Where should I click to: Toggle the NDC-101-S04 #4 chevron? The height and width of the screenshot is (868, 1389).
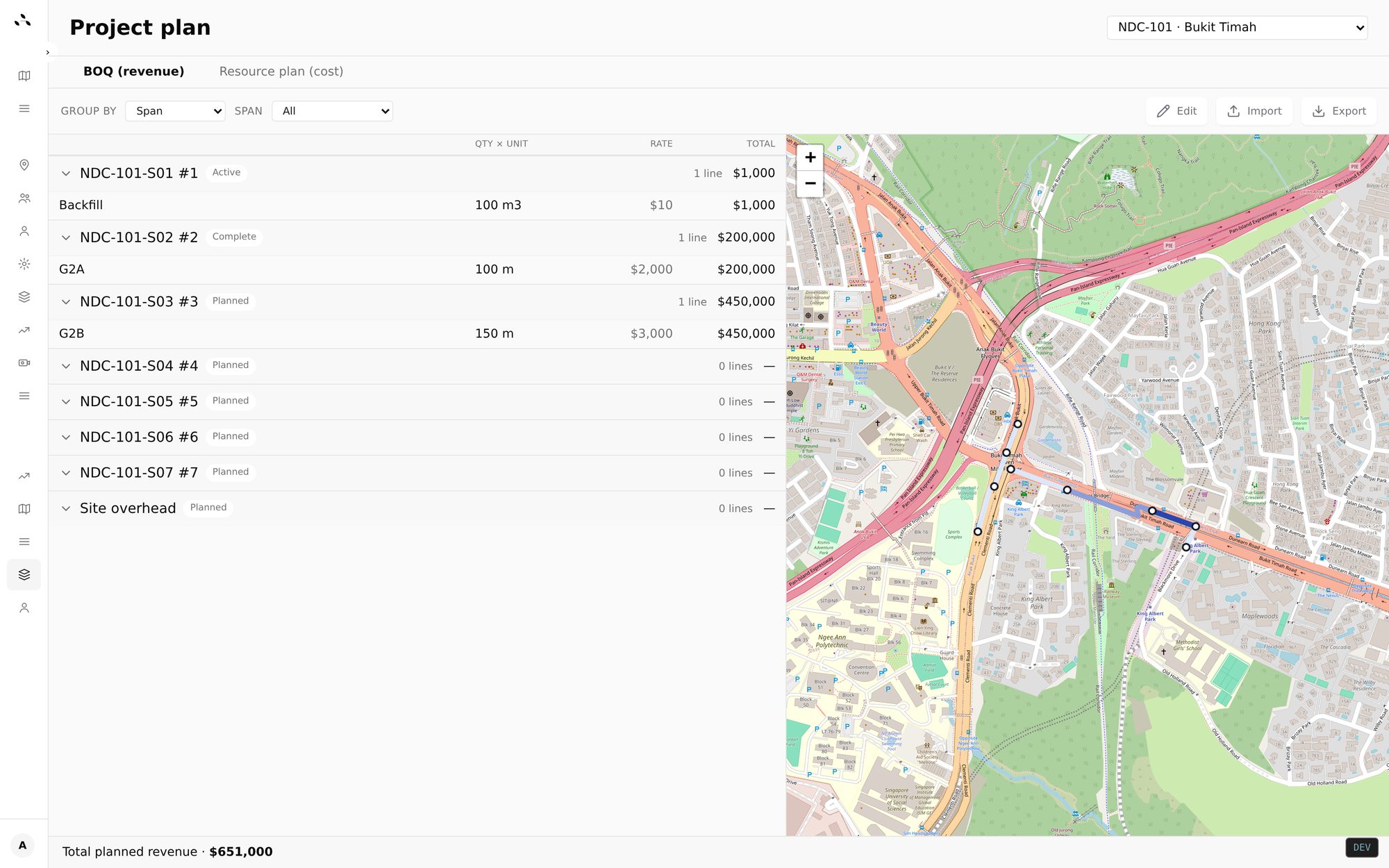click(x=66, y=366)
